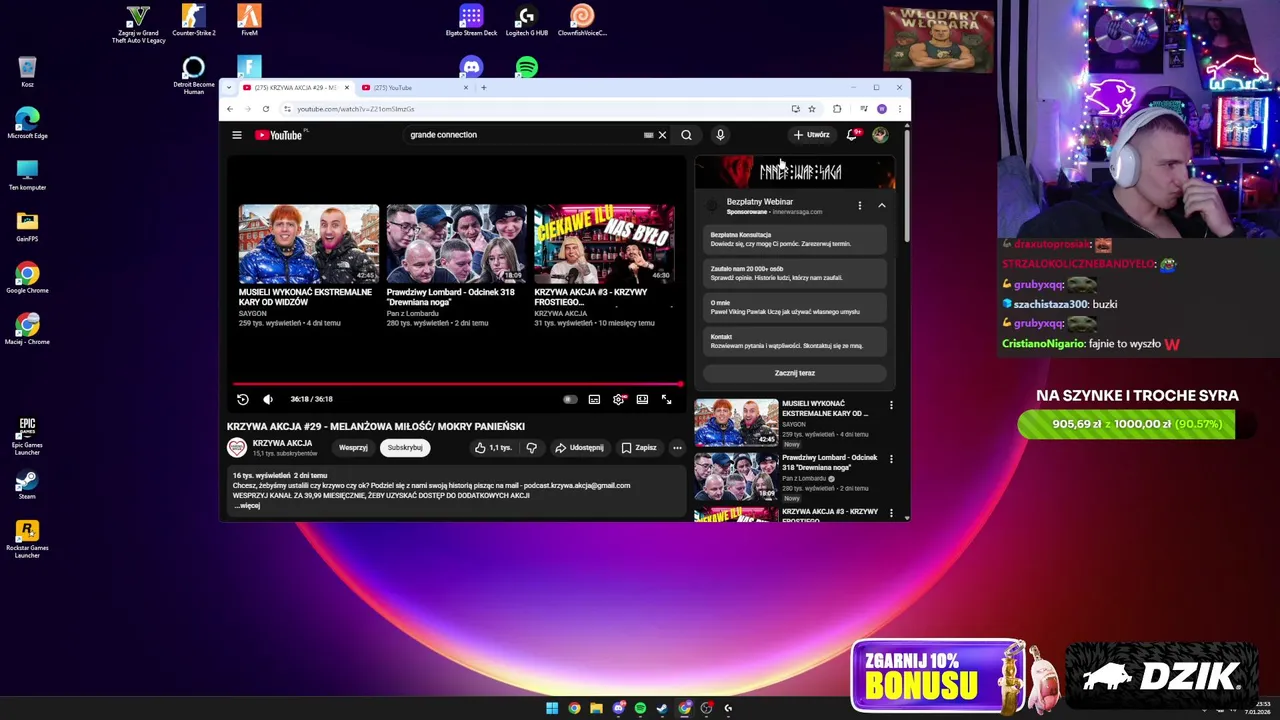
Task: Select the Elgato Stream Deck desktop icon
Action: pyautogui.click(x=471, y=21)
